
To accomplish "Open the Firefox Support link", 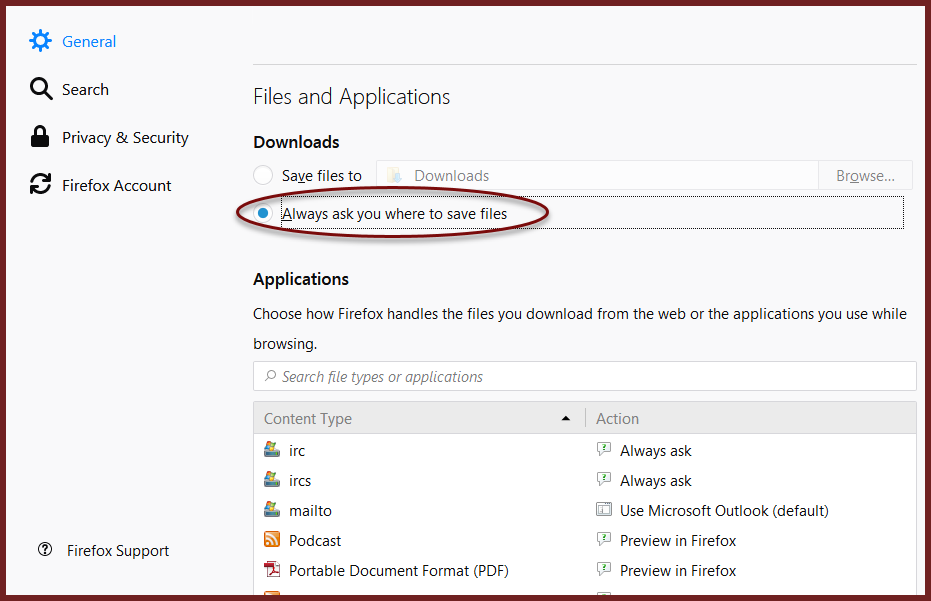I will point(118,551).
